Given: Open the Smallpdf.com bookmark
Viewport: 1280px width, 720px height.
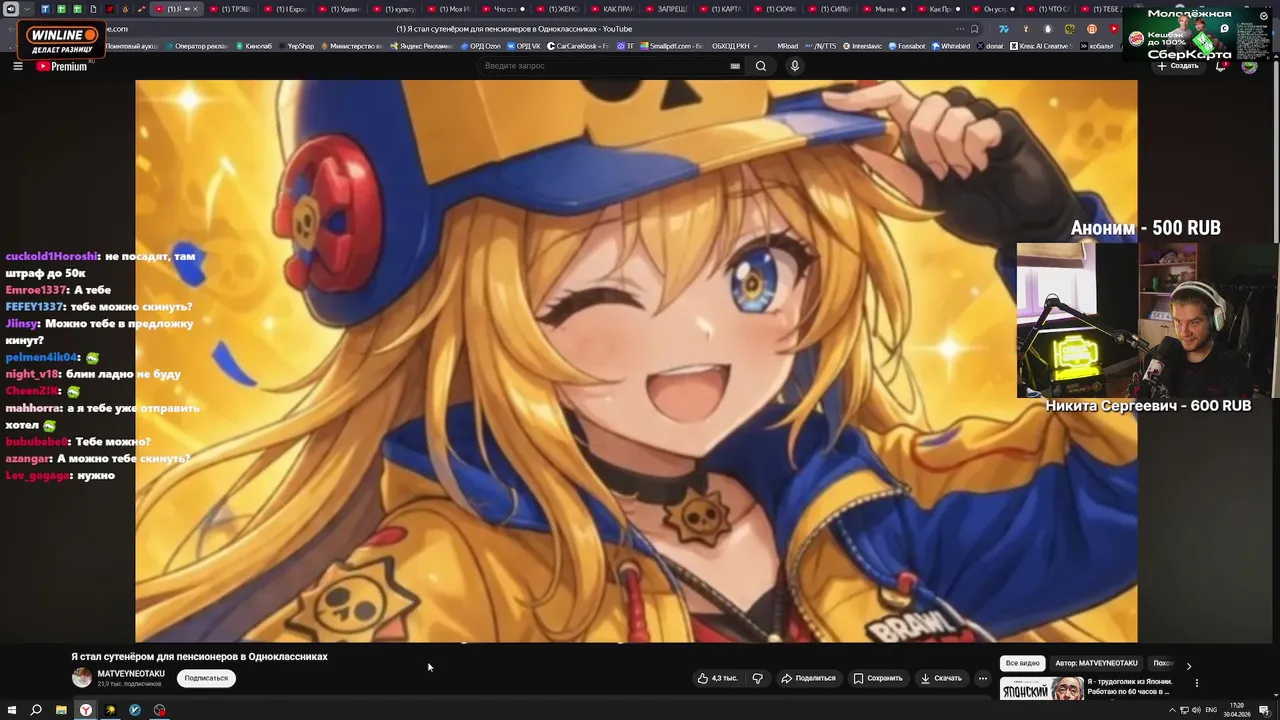Looking at the screenshot, I should click(672, 46).
